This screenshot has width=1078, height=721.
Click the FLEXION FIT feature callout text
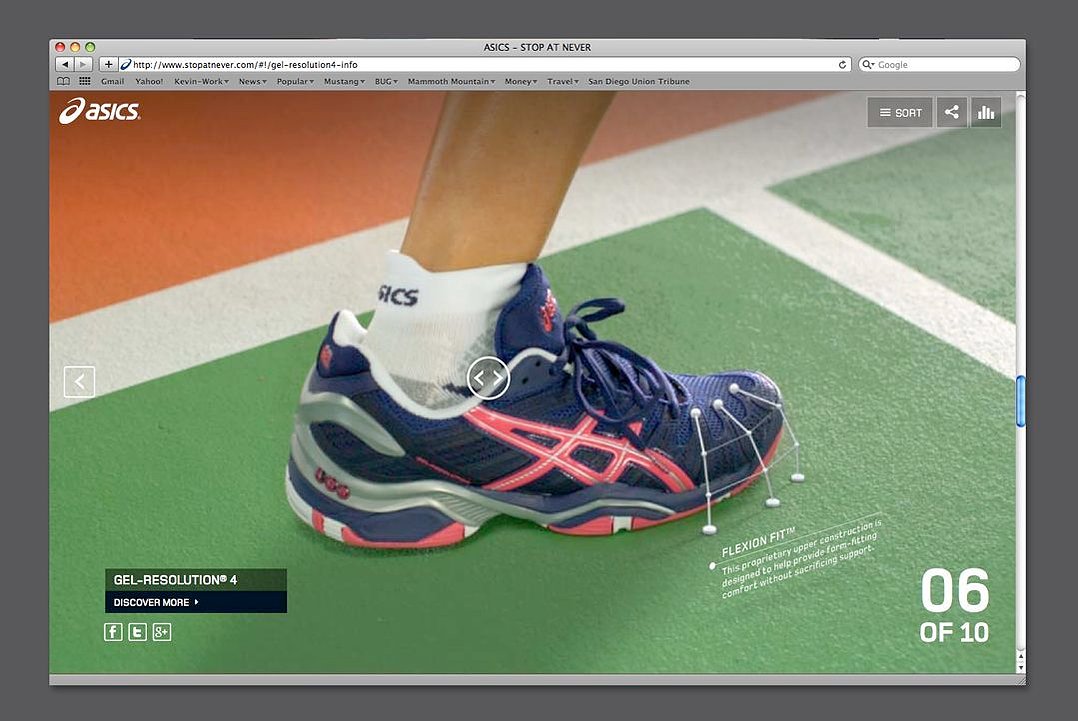click(800, 558)
